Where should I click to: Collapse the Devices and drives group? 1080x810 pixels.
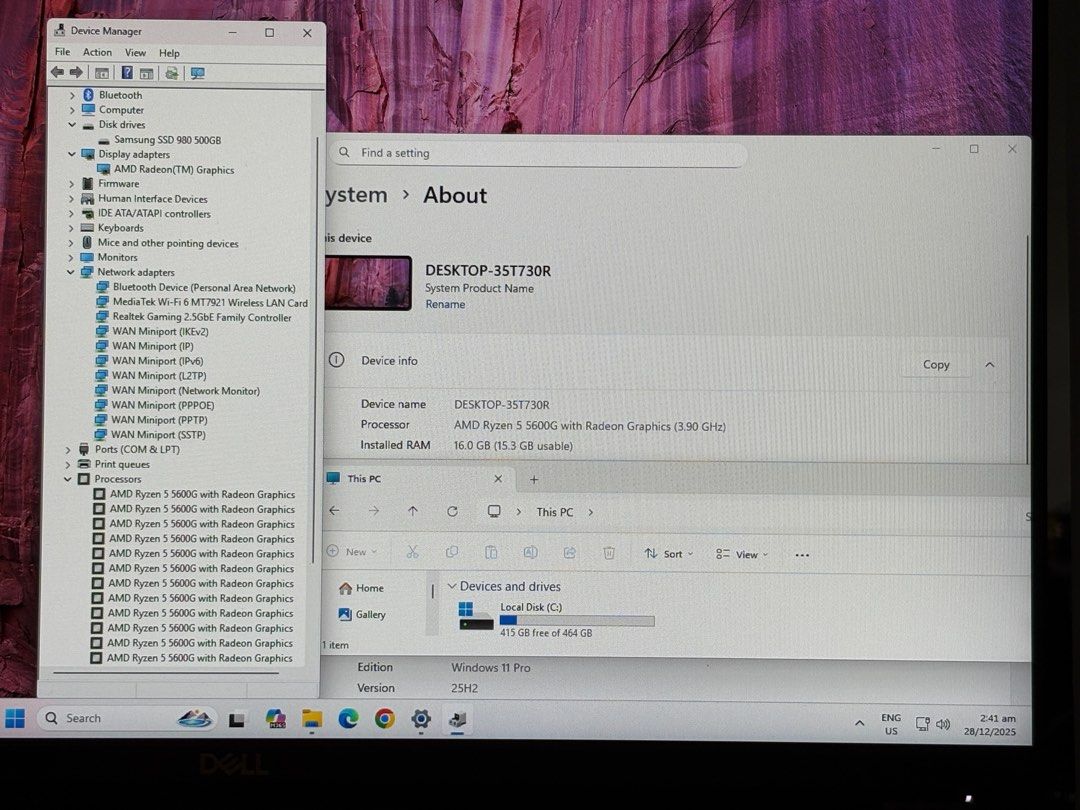(452, 587)
